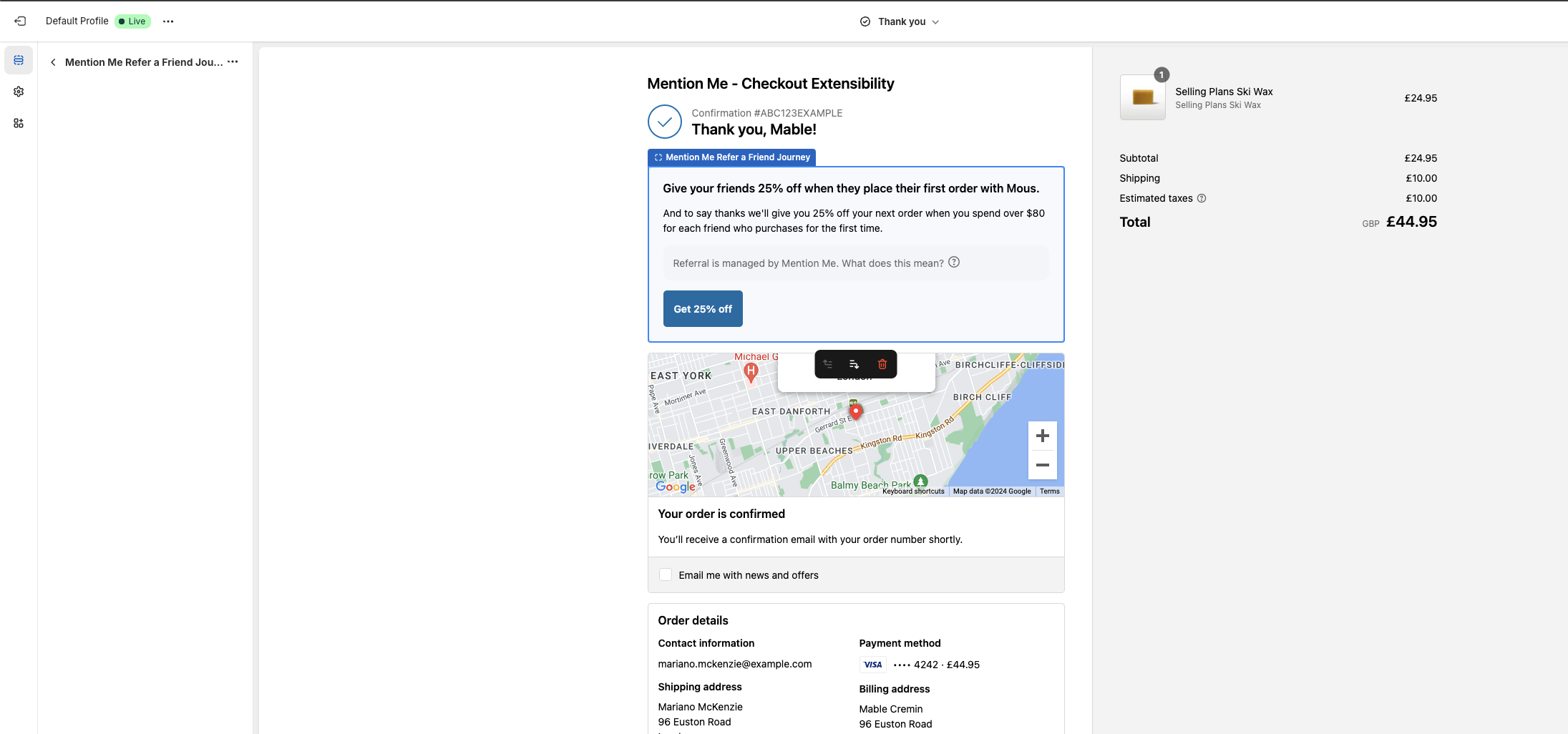Image resolution: width=1568 pixels, height=734 pixels.
Task: Click the Mention Me Refer a Friend Jou... title
Action: (144, 62)
